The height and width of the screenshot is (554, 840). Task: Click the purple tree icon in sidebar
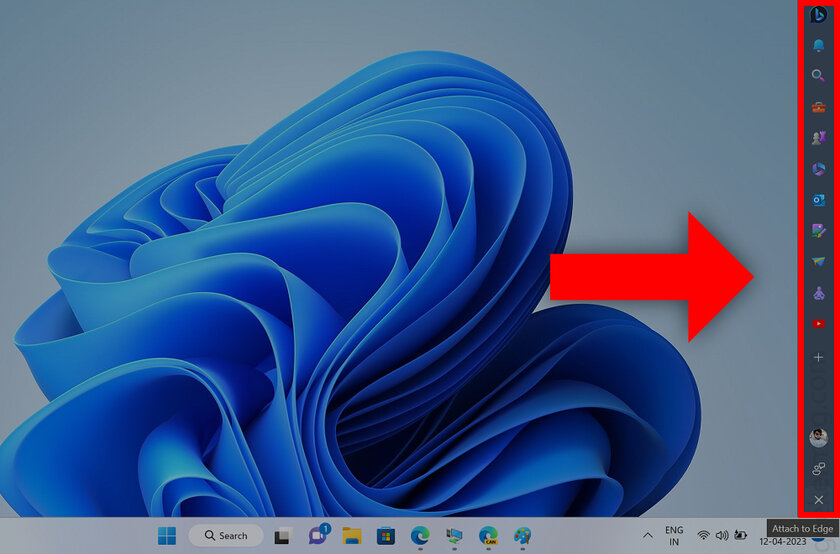point(818,293)
